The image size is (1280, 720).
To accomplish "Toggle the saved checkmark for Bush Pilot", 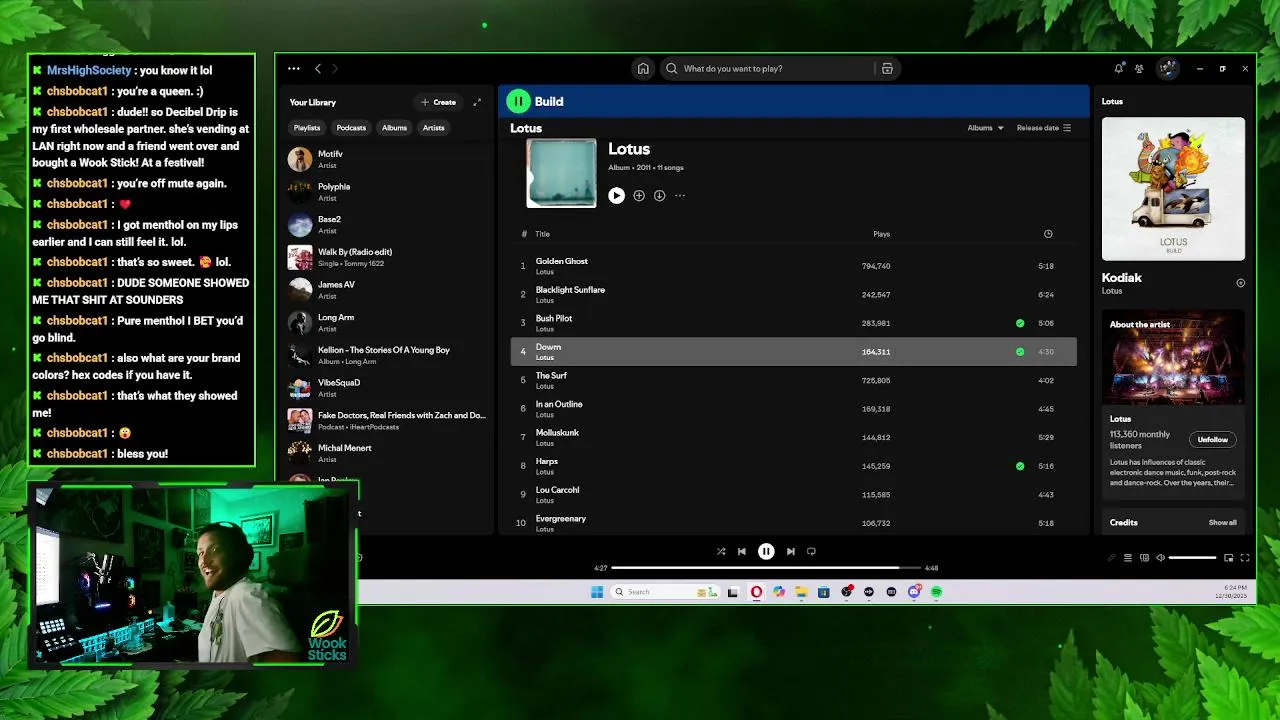I will coord(1020,323).
